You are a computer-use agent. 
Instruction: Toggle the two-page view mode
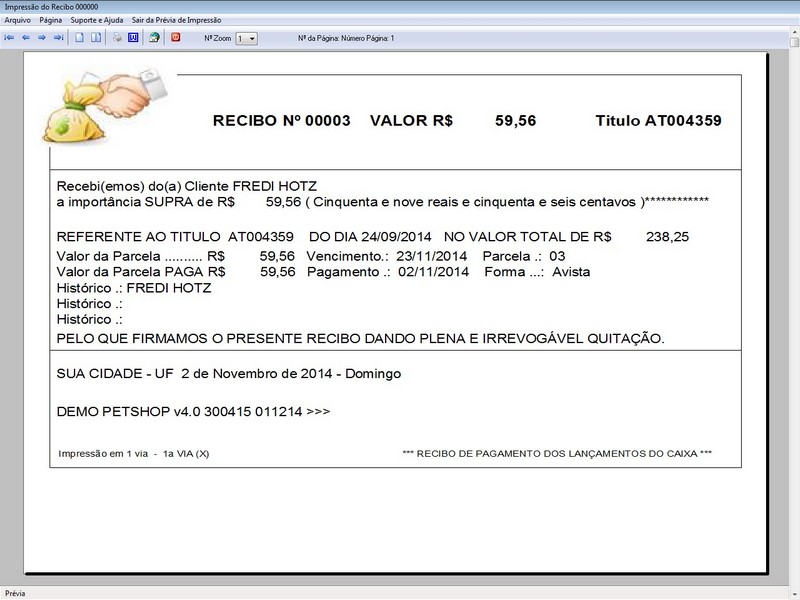click(x=95, y=39)
